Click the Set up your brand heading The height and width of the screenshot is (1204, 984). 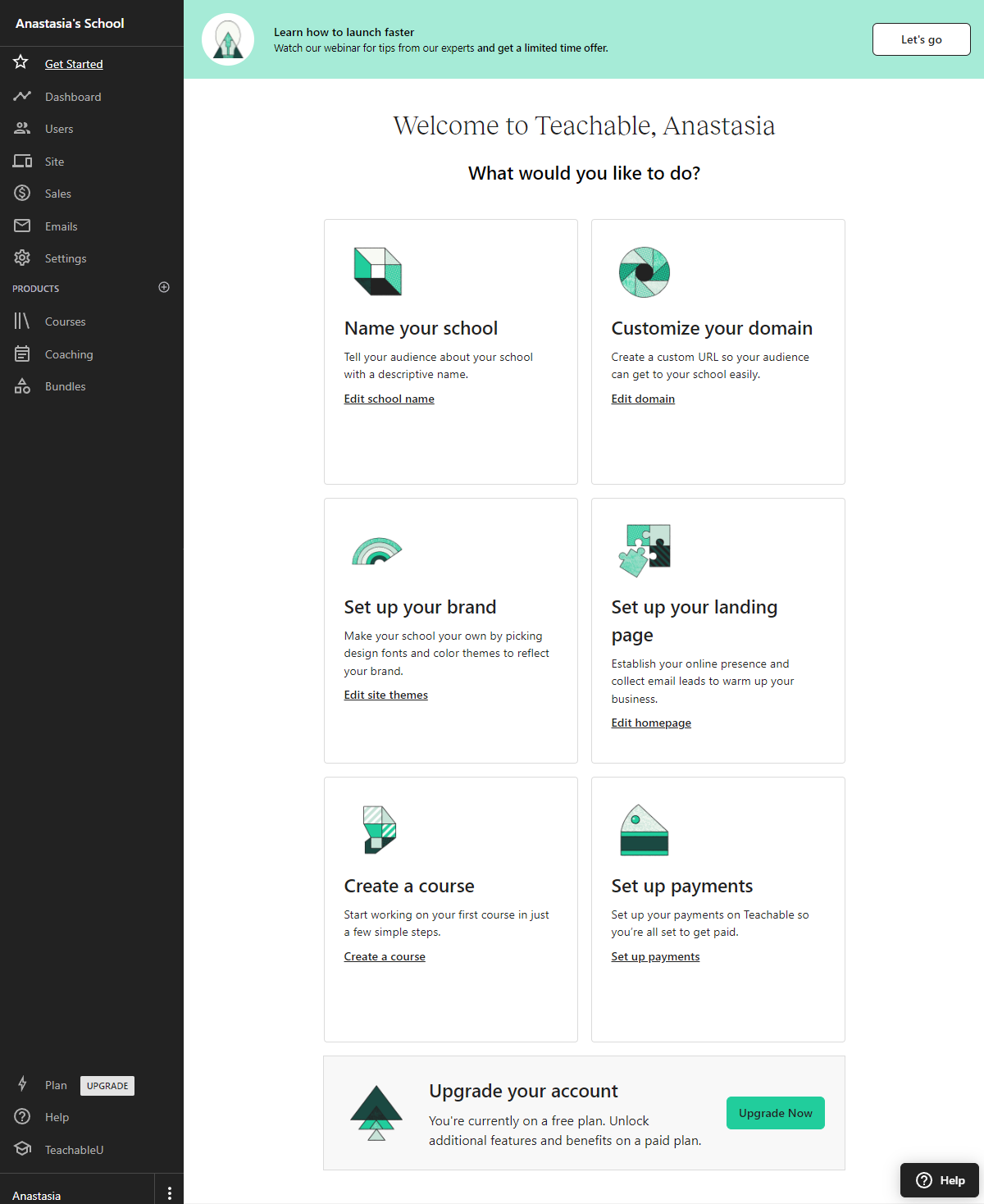coord(420,607)
